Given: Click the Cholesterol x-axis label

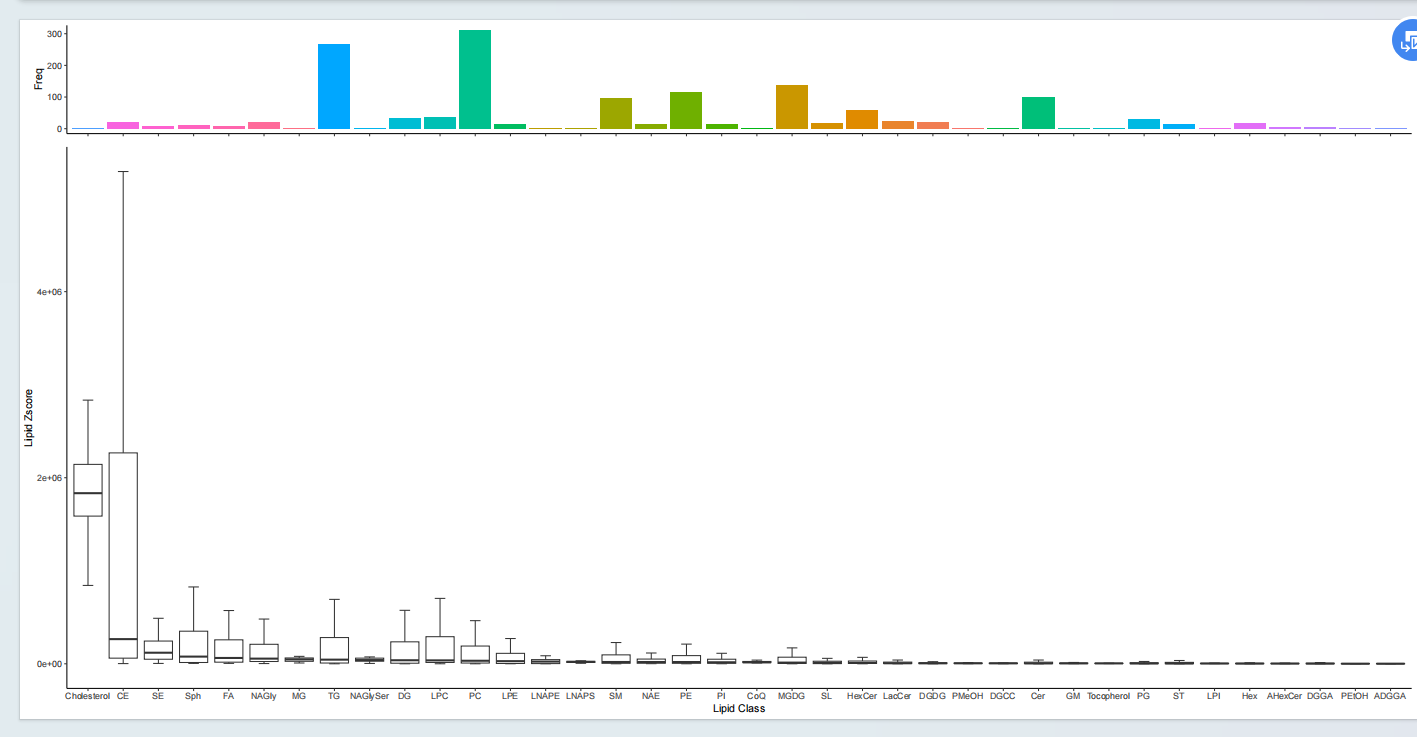Looking at the screenshot, I should (x=87, y=695).
